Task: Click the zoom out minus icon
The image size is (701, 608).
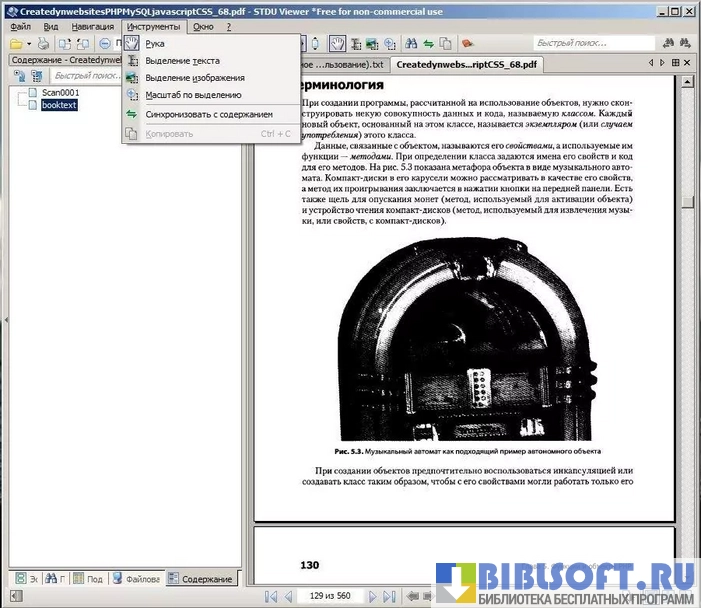Action: click(106, 44)
